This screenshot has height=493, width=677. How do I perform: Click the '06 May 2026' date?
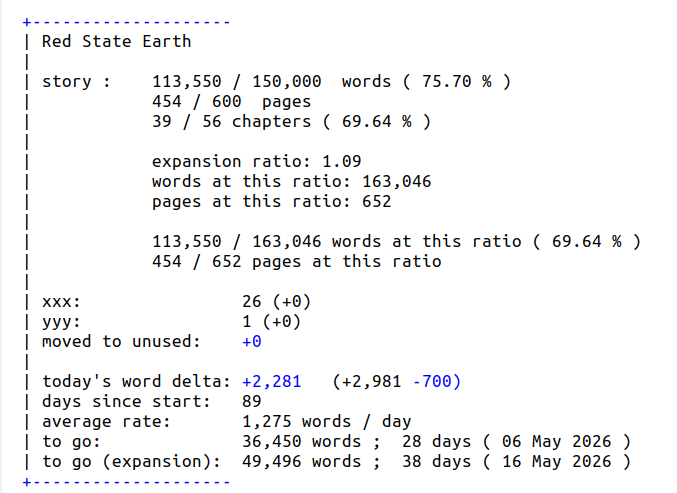[557, 442]
